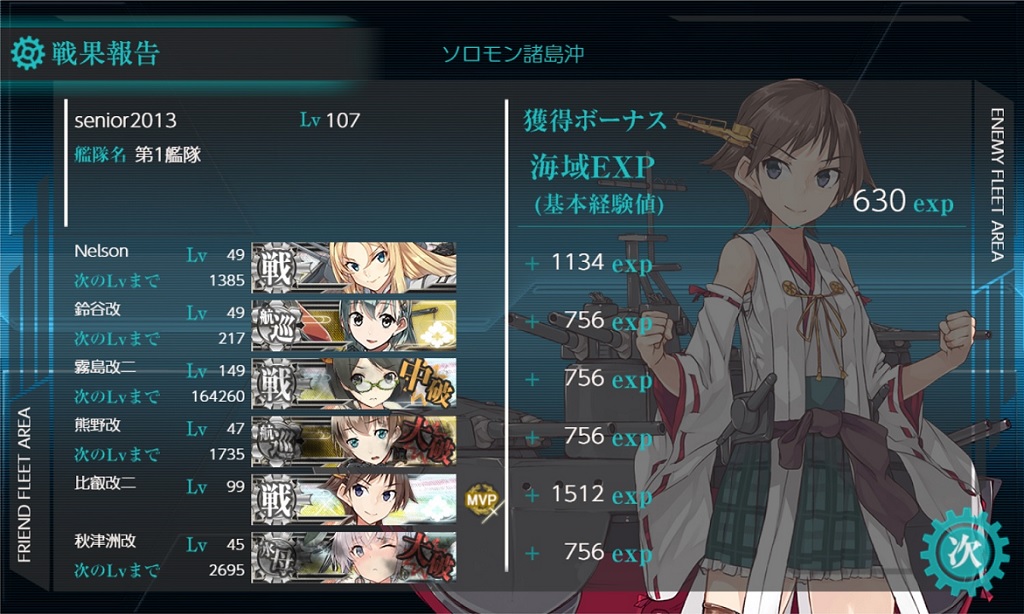This screenshot has height=614, width=1024.
Task: Open the ENEMY FLEET AREA side tab
Action: point(997,185)
